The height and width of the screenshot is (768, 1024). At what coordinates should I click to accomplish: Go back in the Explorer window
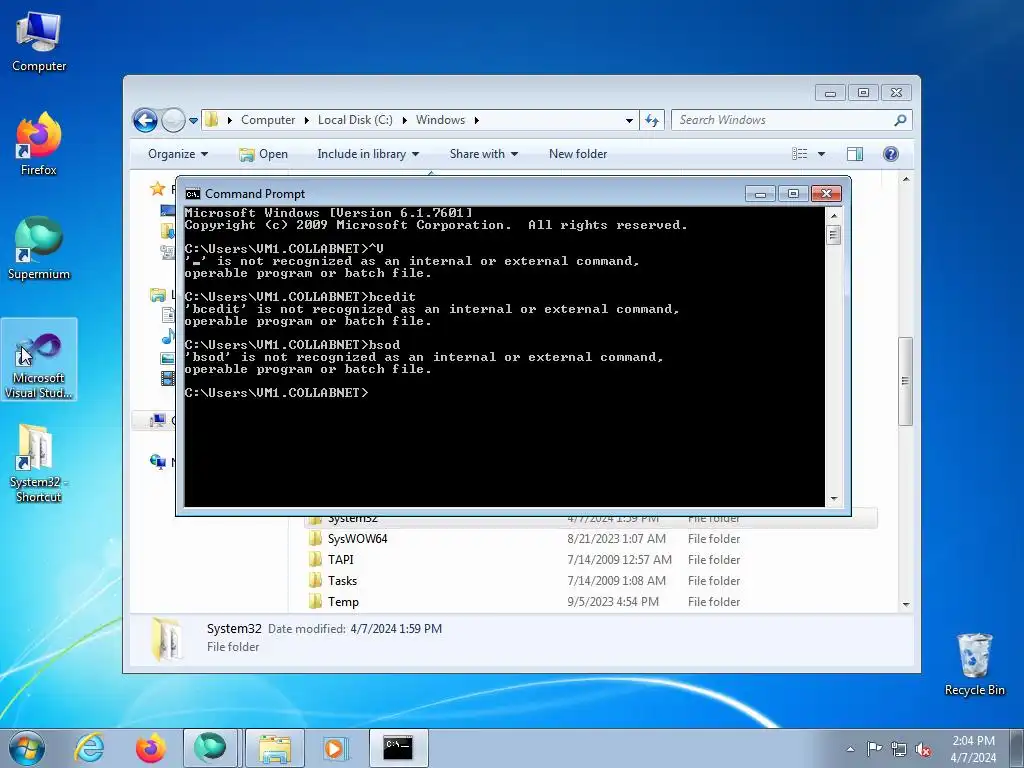pos(146,120)
